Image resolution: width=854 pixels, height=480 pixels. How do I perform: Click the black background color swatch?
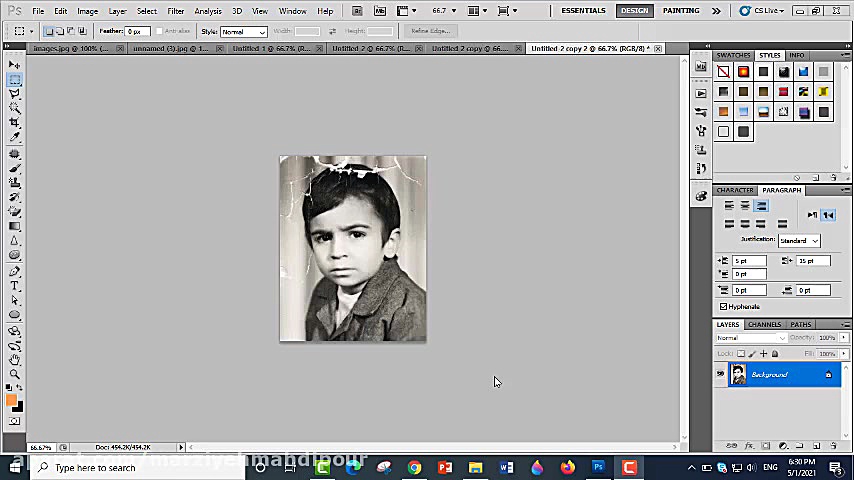(x=19, y=408)
